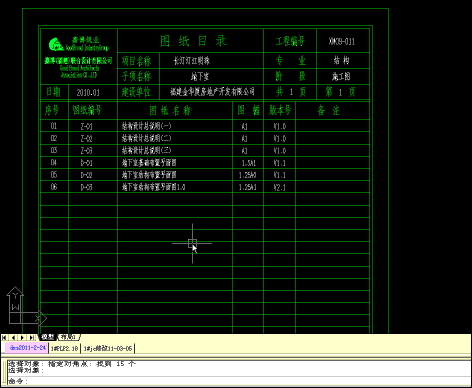Jump to the last layout tab arrow
Viewport: 472px width, 388px height.
point(31,338)
